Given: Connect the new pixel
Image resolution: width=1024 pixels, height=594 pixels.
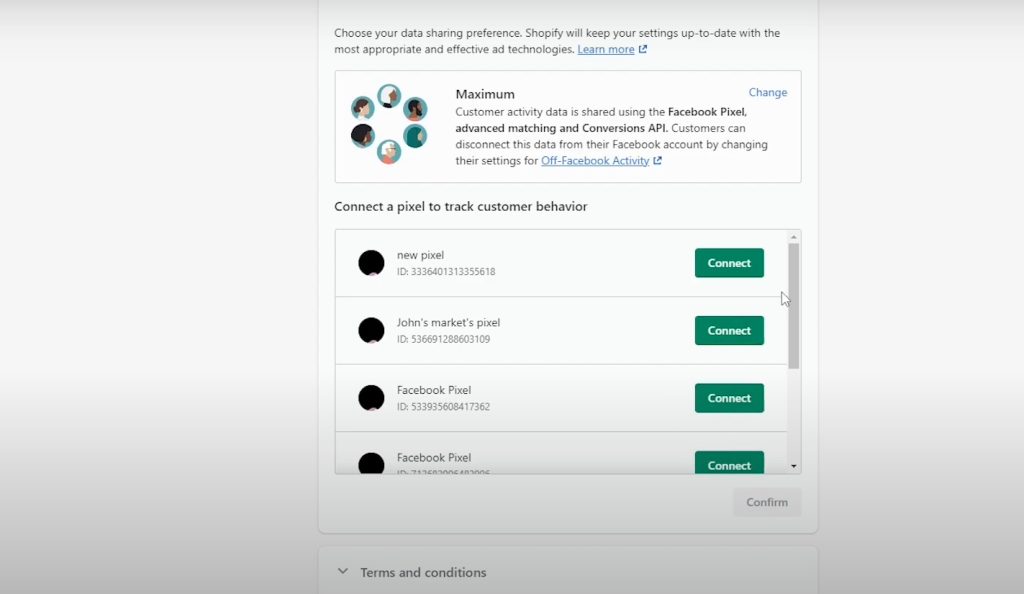Looking at the screenshot, I should [729, 263].
